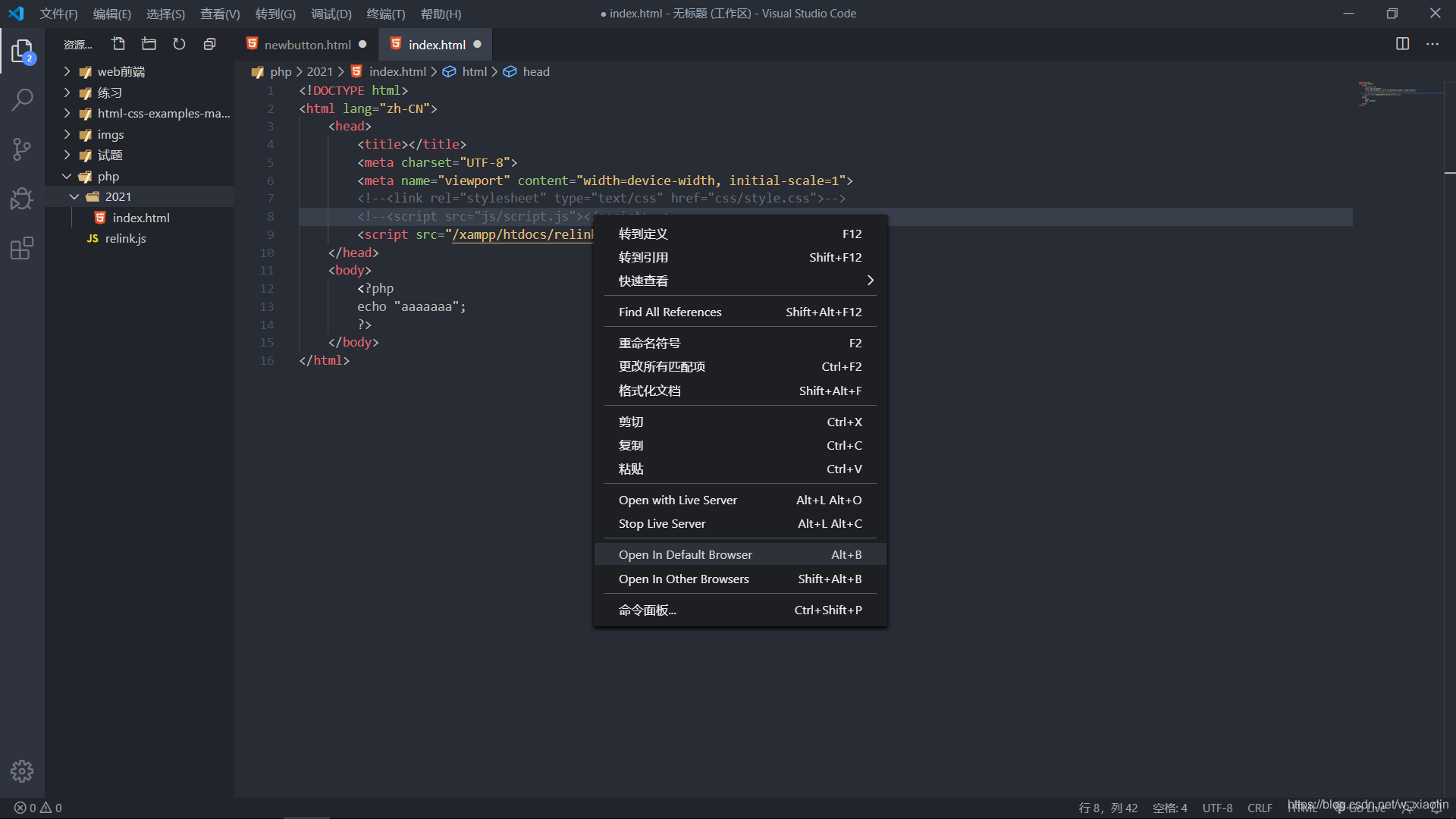This screenshot has height=819, width=1456.
Task: Open index.html in file explorer tree
Action: (140, 218)
